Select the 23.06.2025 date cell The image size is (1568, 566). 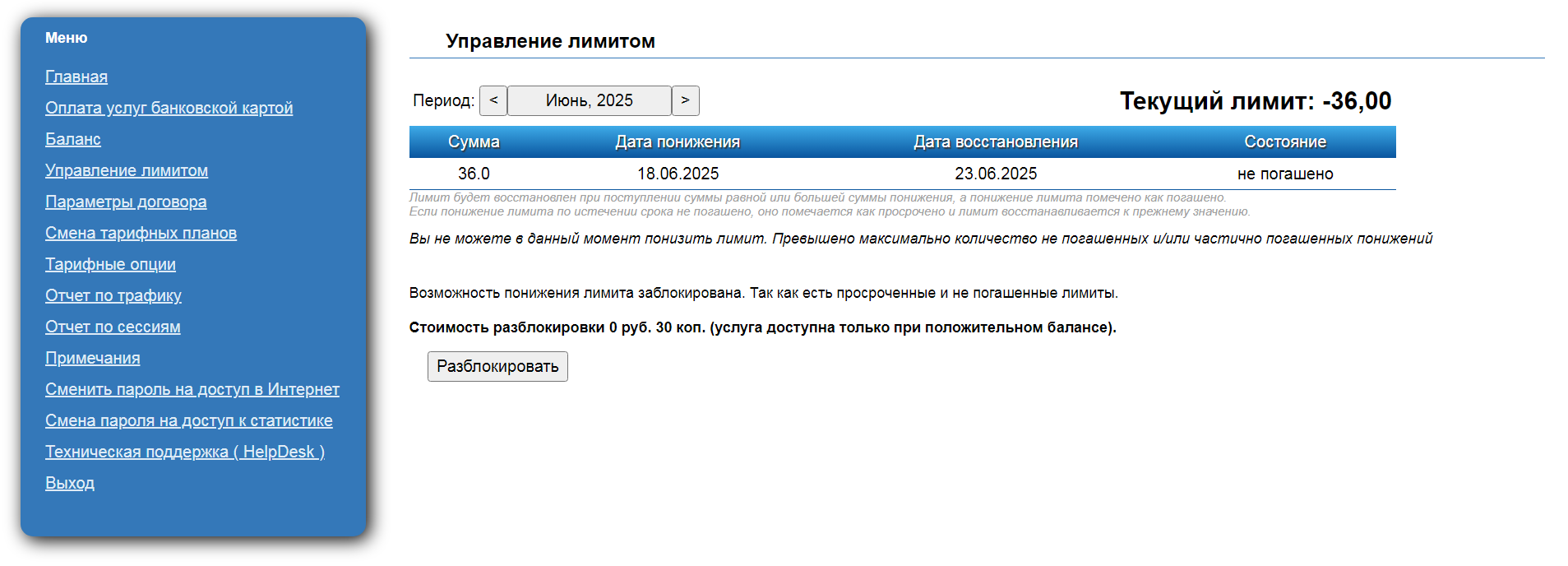[996, 174]
